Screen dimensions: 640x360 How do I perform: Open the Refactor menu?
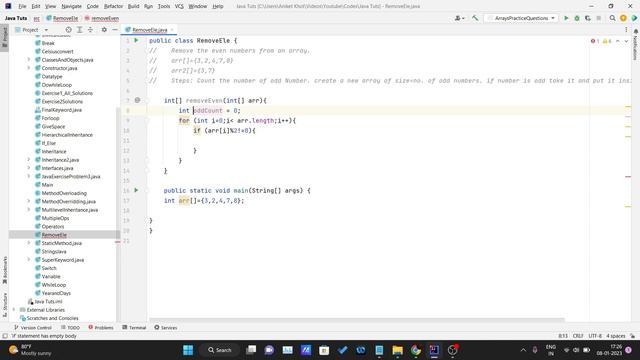coord(113,6)
